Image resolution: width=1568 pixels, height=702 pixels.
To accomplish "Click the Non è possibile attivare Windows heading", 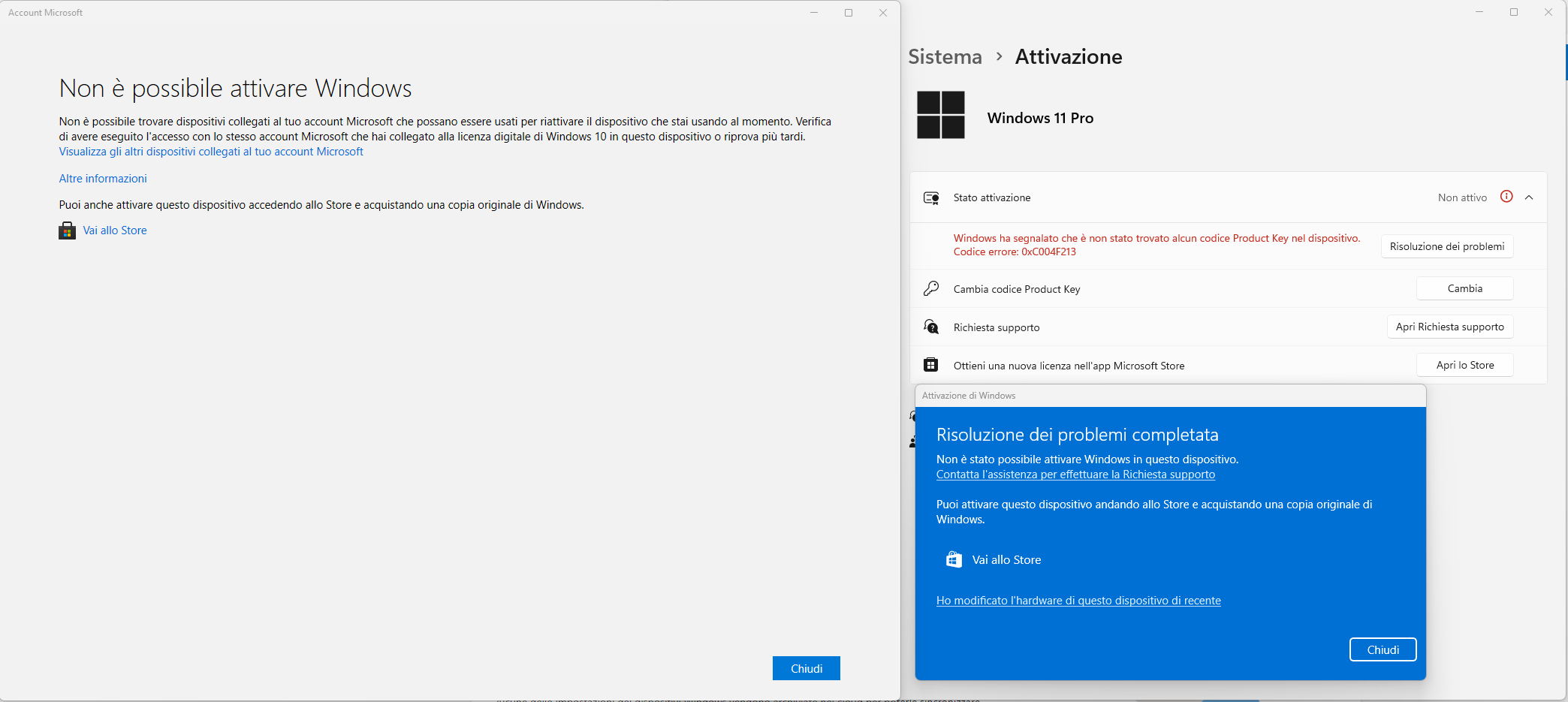I will (235, 89).
